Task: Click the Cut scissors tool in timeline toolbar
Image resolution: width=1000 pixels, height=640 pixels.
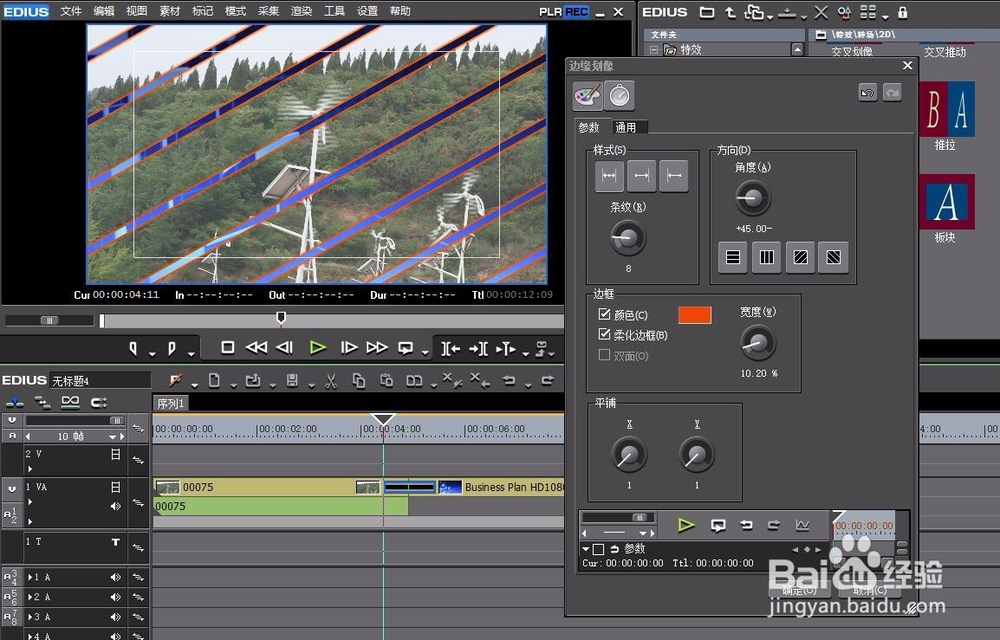Action: [x=330, y=381]
